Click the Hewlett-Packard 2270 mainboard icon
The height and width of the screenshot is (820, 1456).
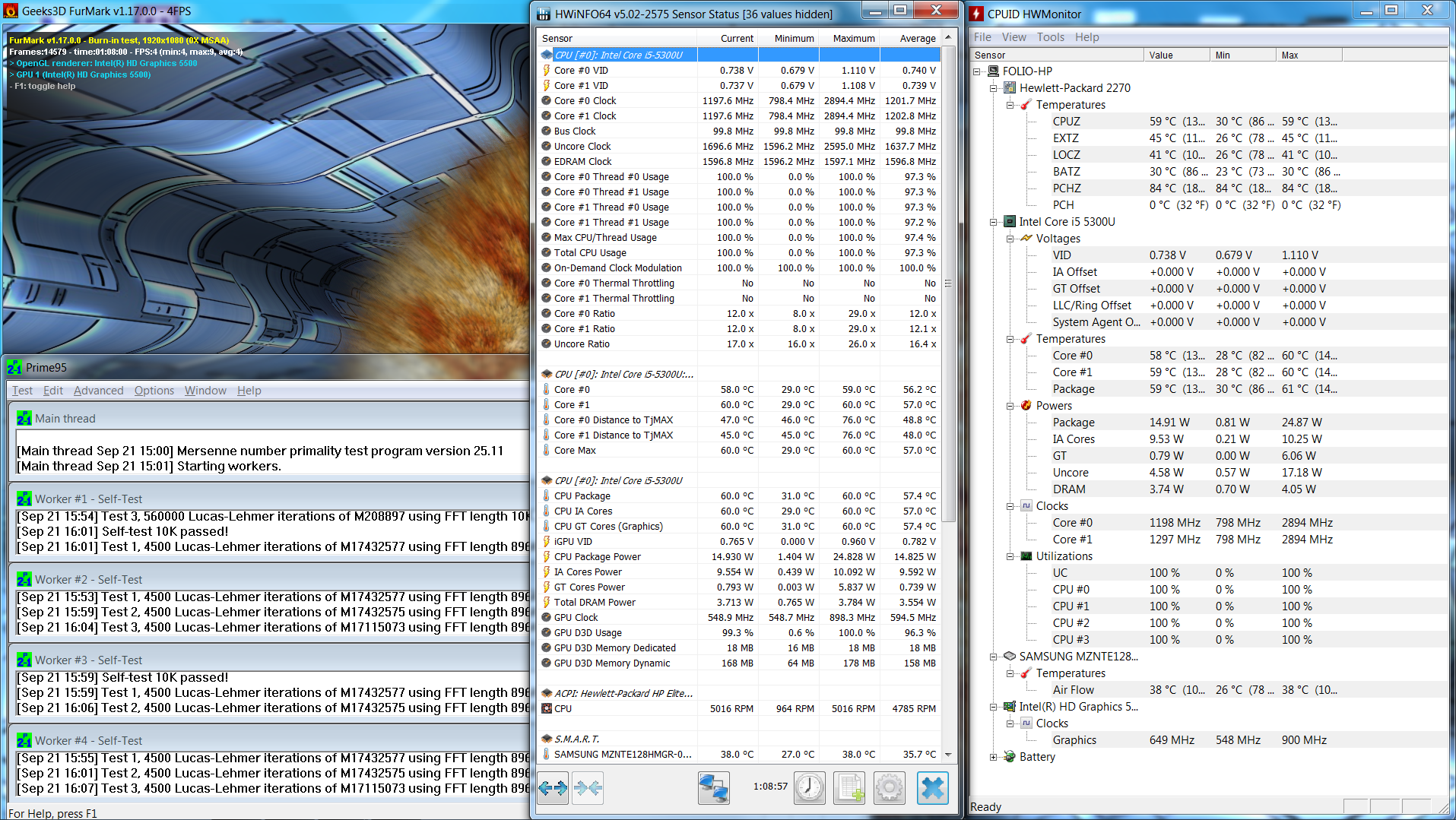[x=1010, y=88]
